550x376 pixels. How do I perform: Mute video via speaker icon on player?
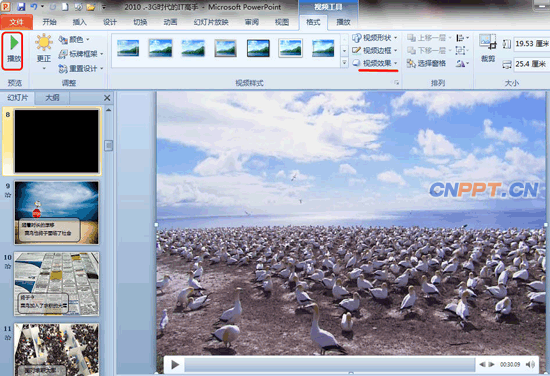(531, 365)
